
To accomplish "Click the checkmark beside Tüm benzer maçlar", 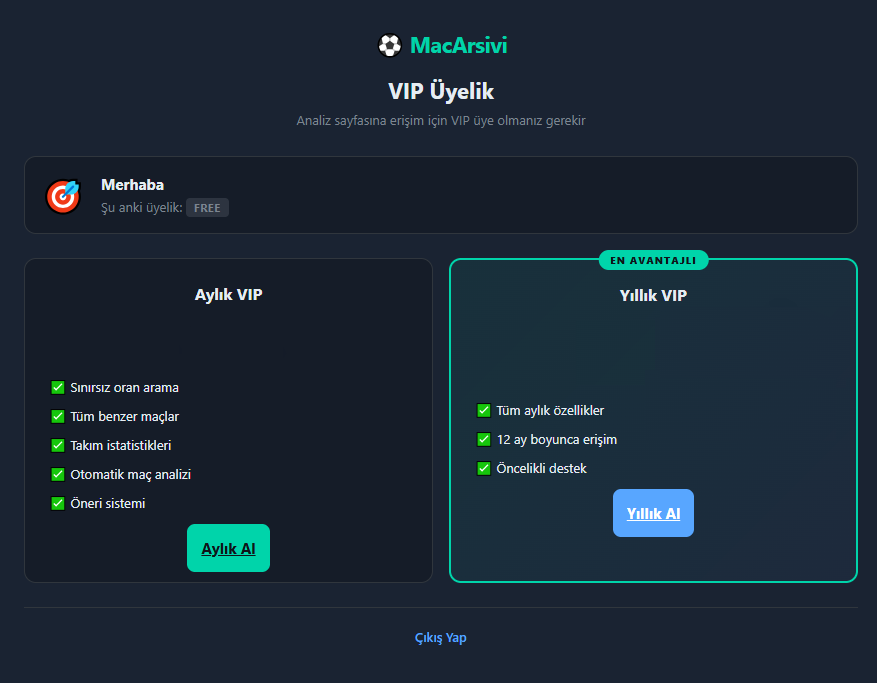I will (58, 416).
